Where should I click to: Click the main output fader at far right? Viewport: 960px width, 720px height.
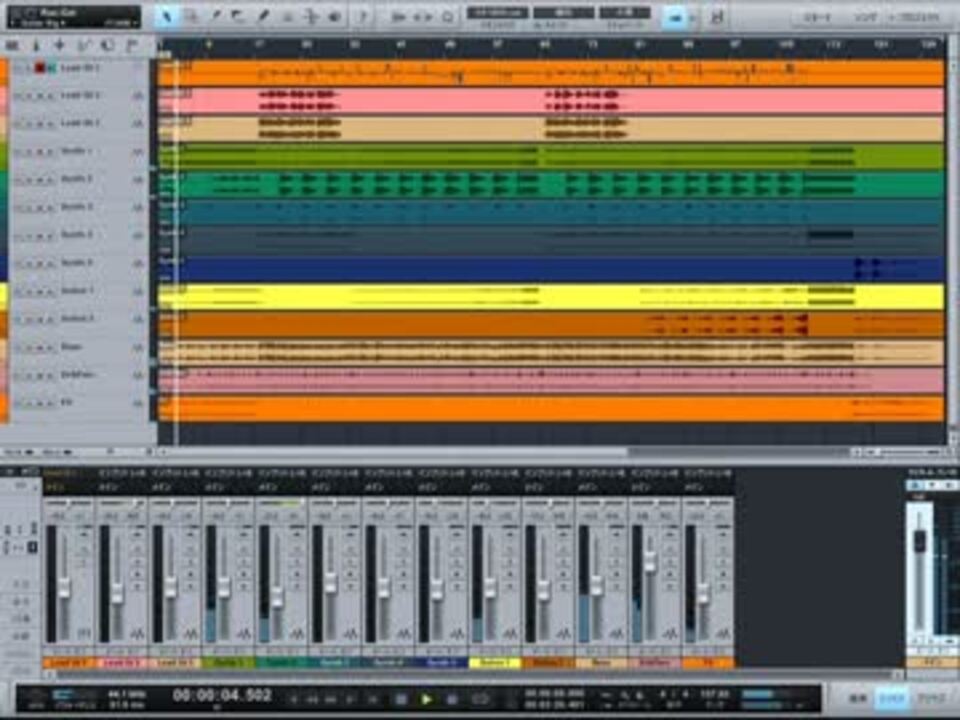[920, 541]
